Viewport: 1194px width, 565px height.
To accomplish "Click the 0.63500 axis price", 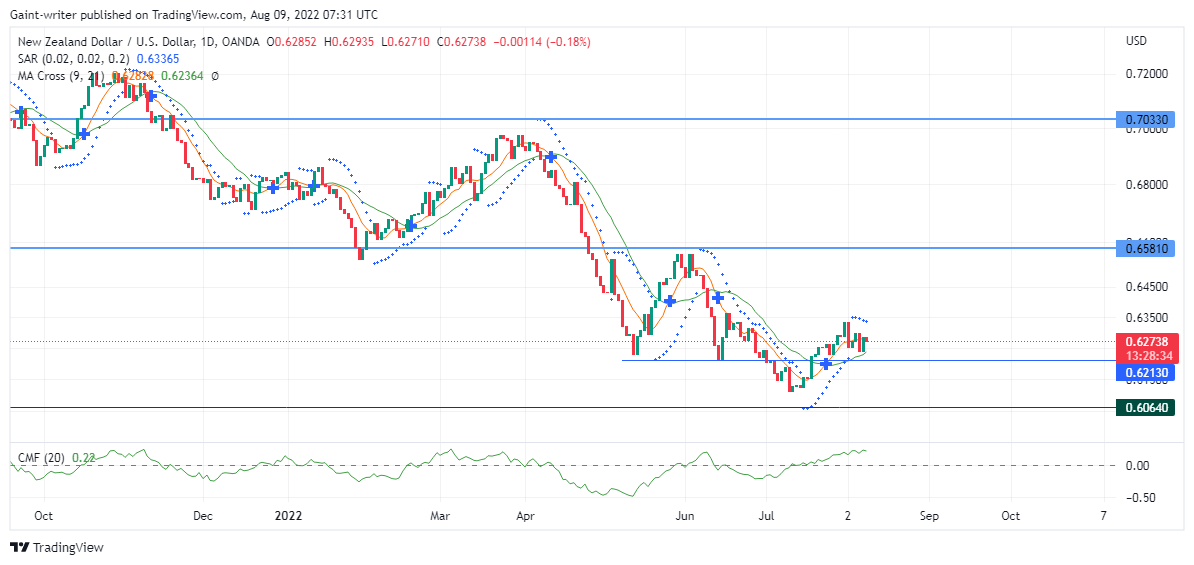I will click(1146, 318).
